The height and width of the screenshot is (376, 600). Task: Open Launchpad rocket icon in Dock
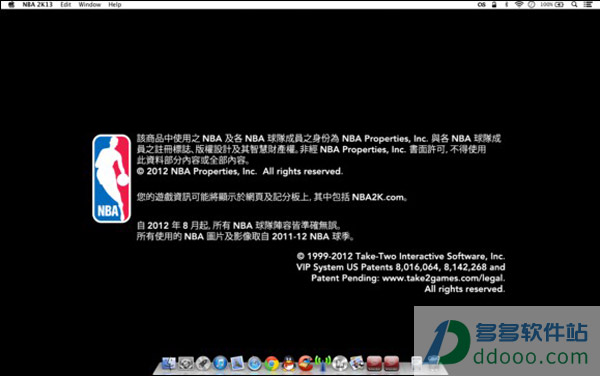(x=203, y=363)
